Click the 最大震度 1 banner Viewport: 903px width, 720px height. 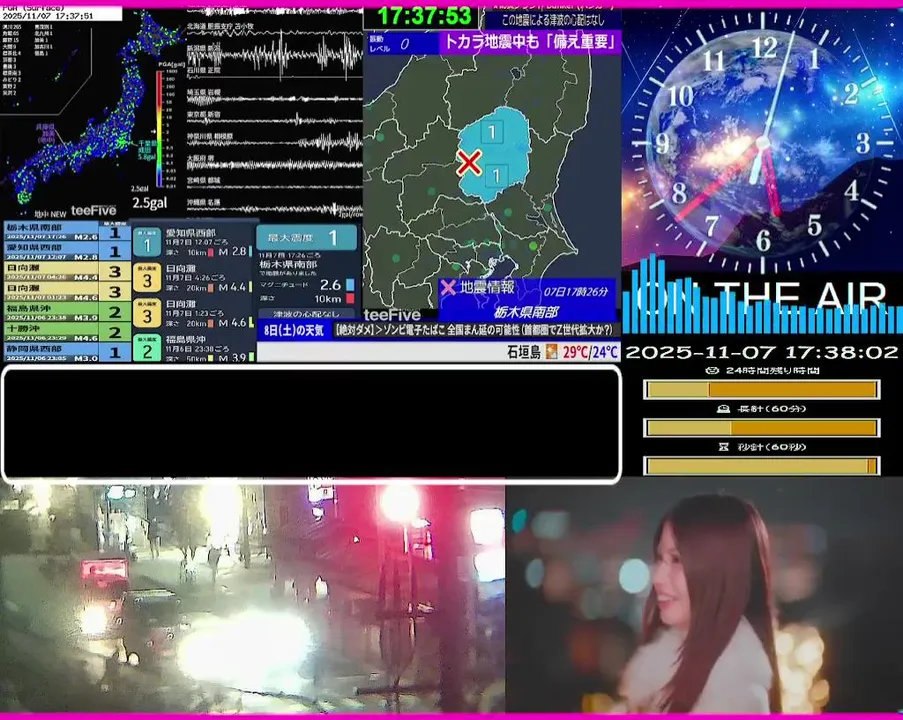306,238
